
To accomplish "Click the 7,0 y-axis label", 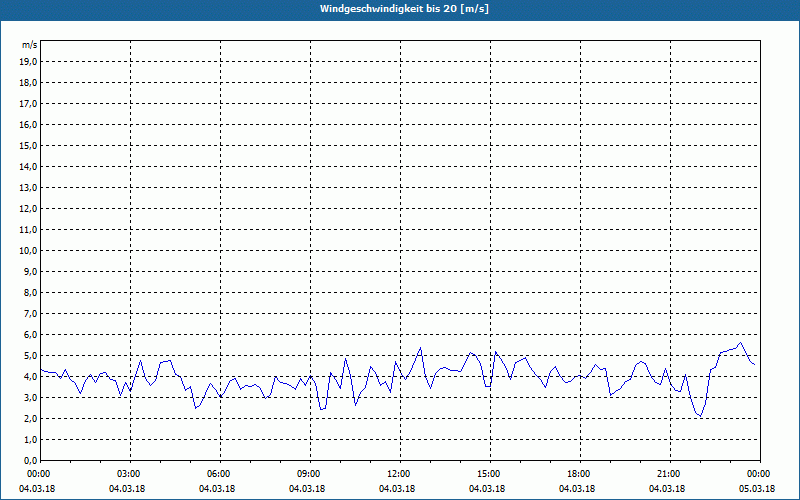I will pos(31,313).
